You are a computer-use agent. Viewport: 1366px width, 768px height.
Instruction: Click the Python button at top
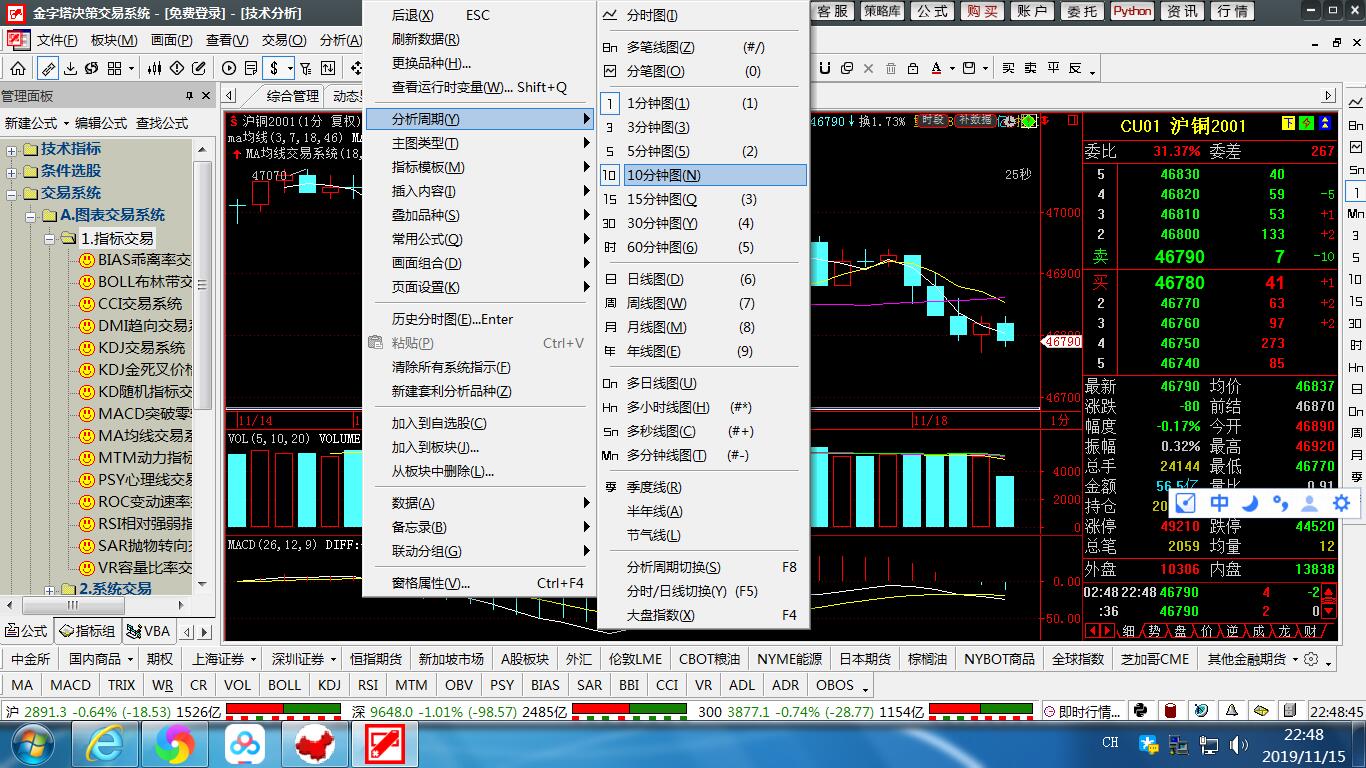click(x=1132, y=11)
